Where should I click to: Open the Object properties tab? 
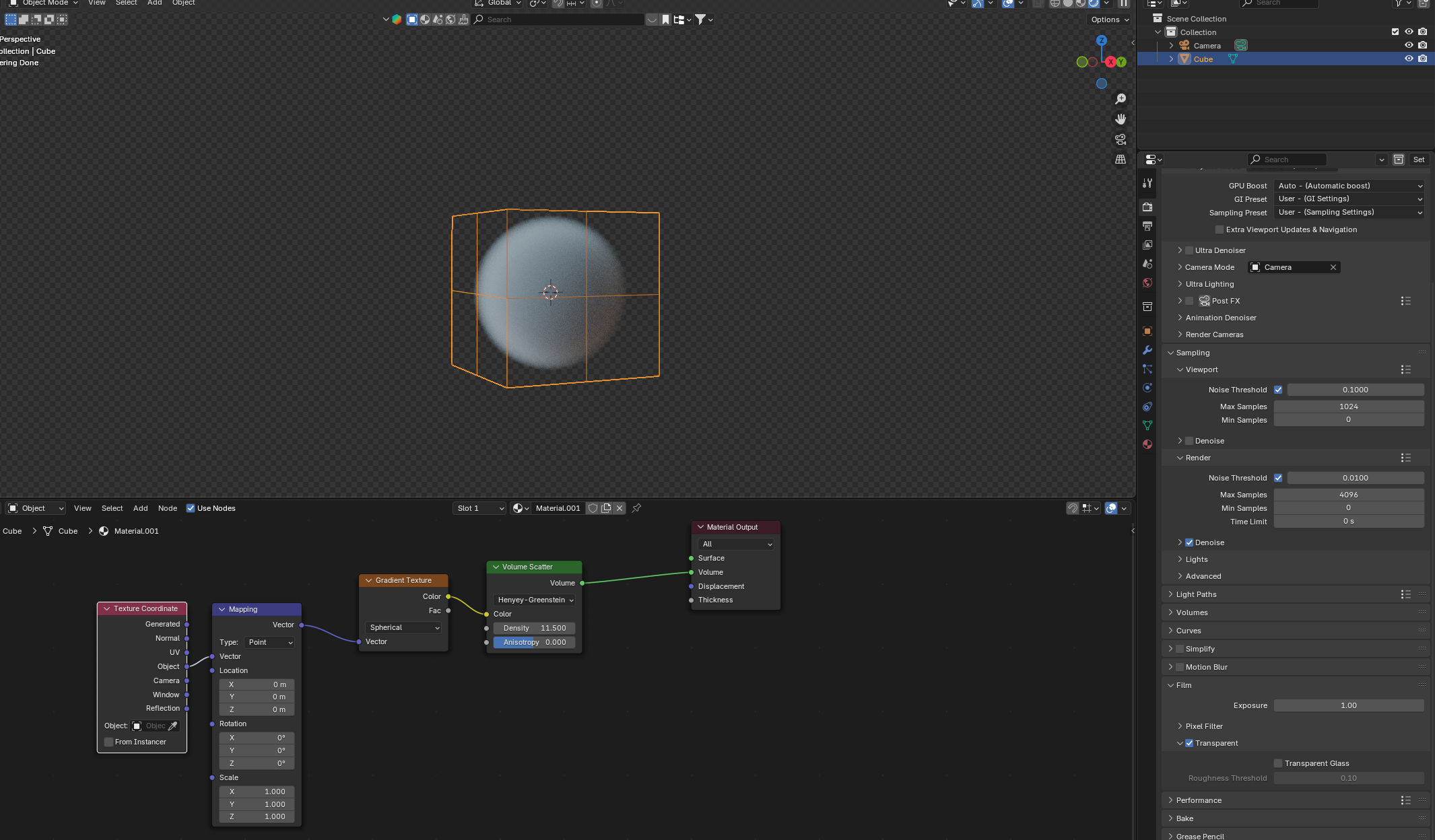pos(1147,331)
